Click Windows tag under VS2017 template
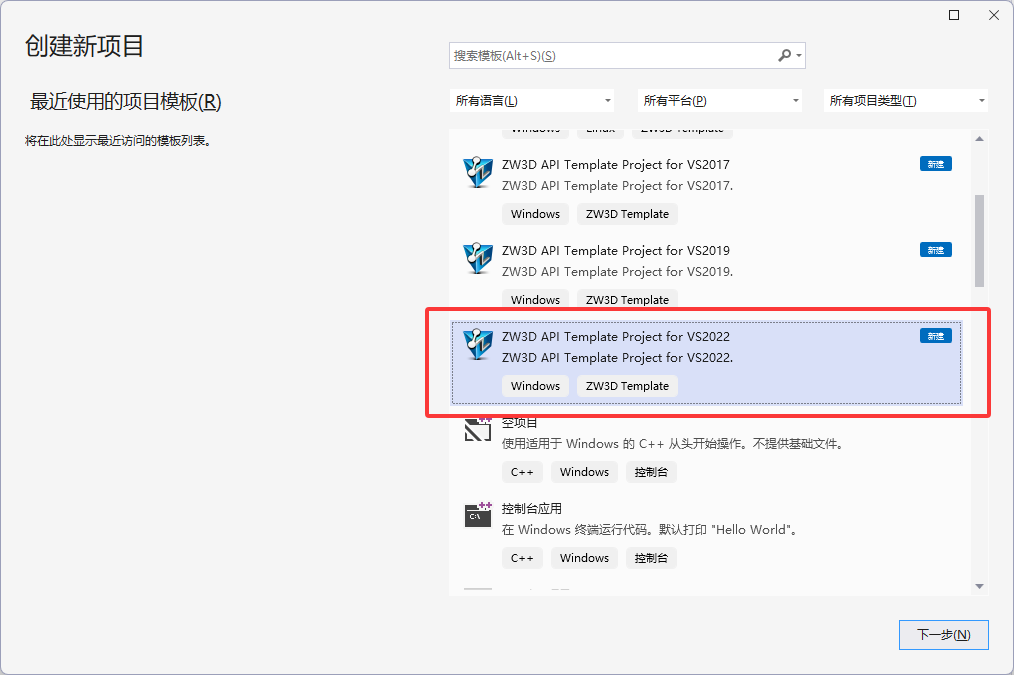 [535, 214]
